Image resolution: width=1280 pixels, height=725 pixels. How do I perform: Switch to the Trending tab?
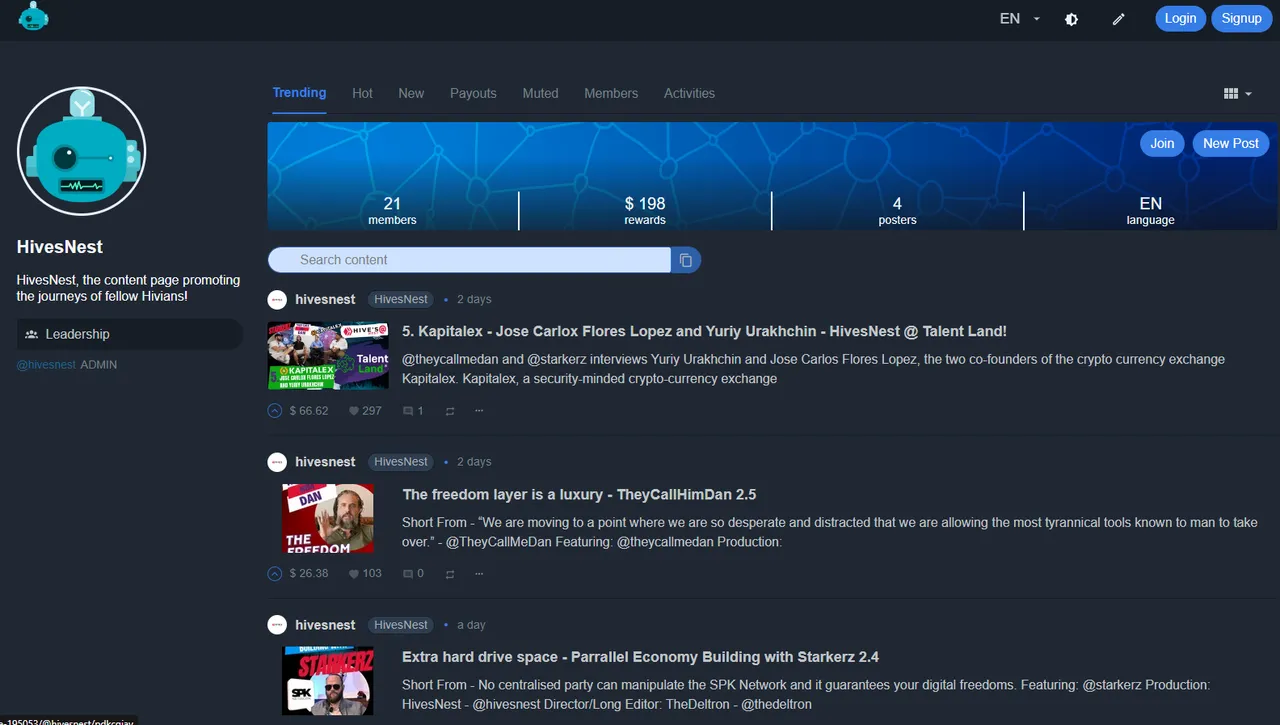pos(299,93)
